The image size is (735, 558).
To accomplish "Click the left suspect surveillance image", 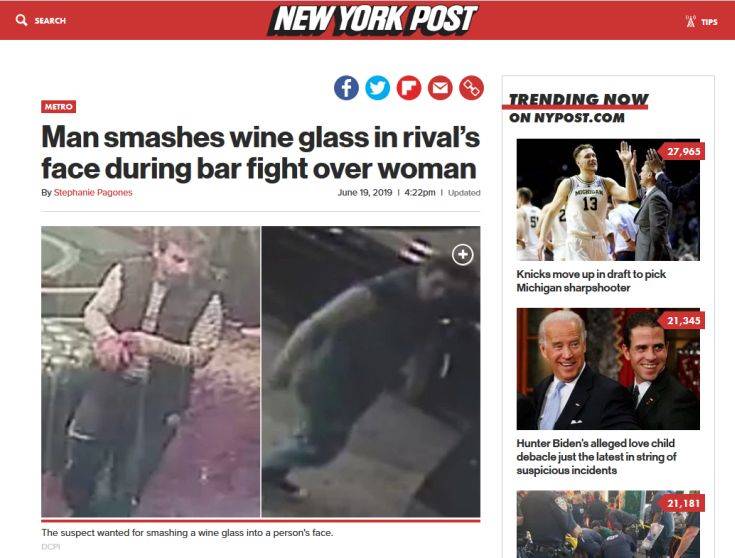I will (x=150, y=372).
